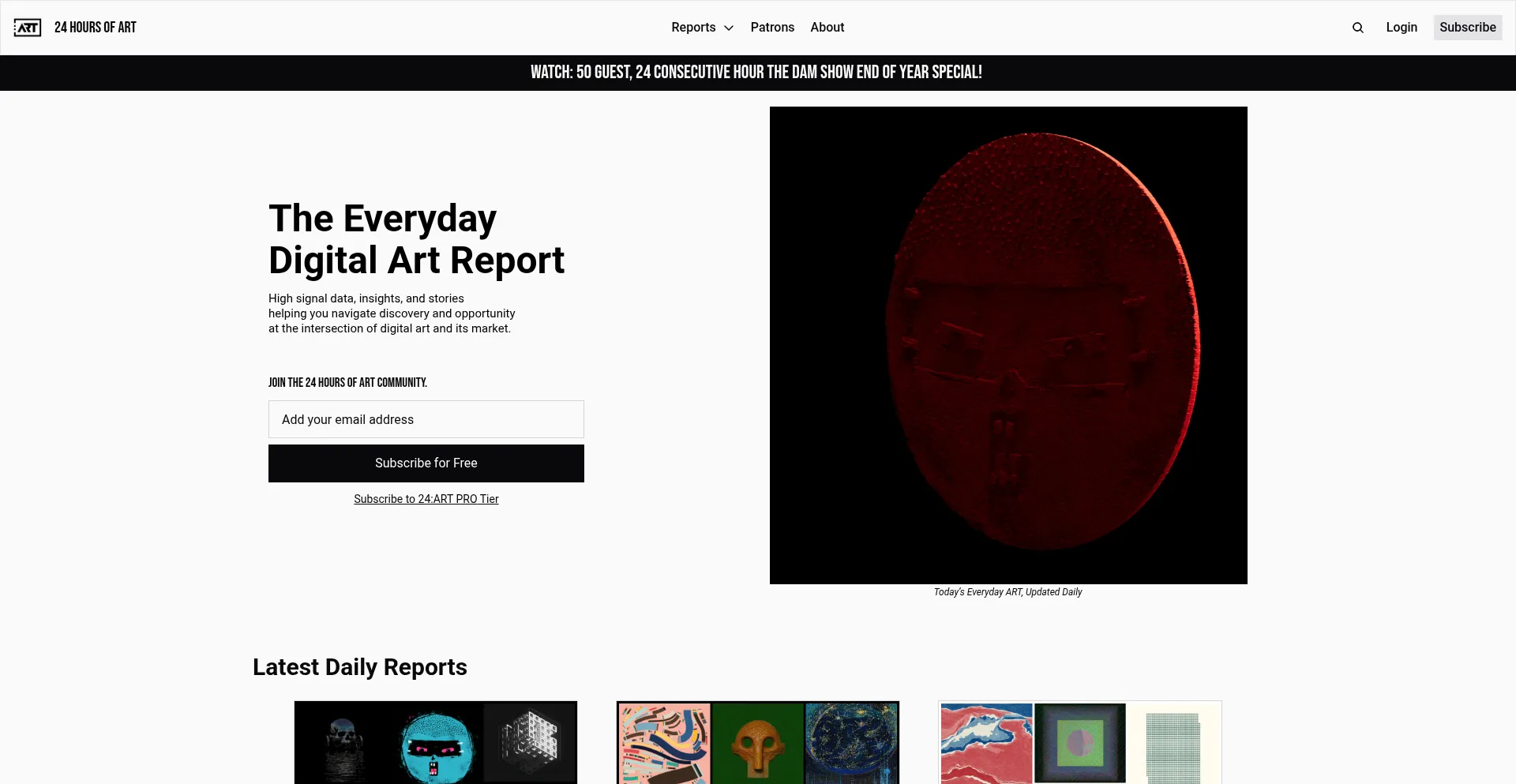
Task: Open the DAM Show announcement banner
Action: click(x=756, y=73)
